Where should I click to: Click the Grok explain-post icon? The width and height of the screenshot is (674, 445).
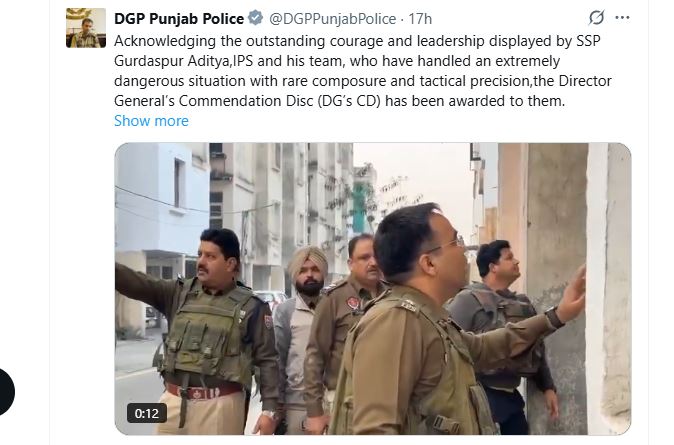click(x=596, y=18)
